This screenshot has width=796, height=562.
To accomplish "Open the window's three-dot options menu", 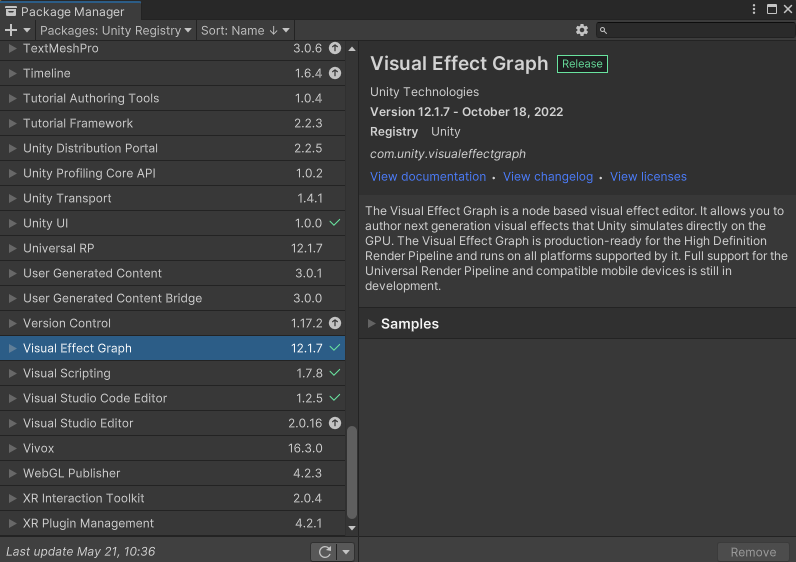I will pyautogui.click(x=754, y=9).
